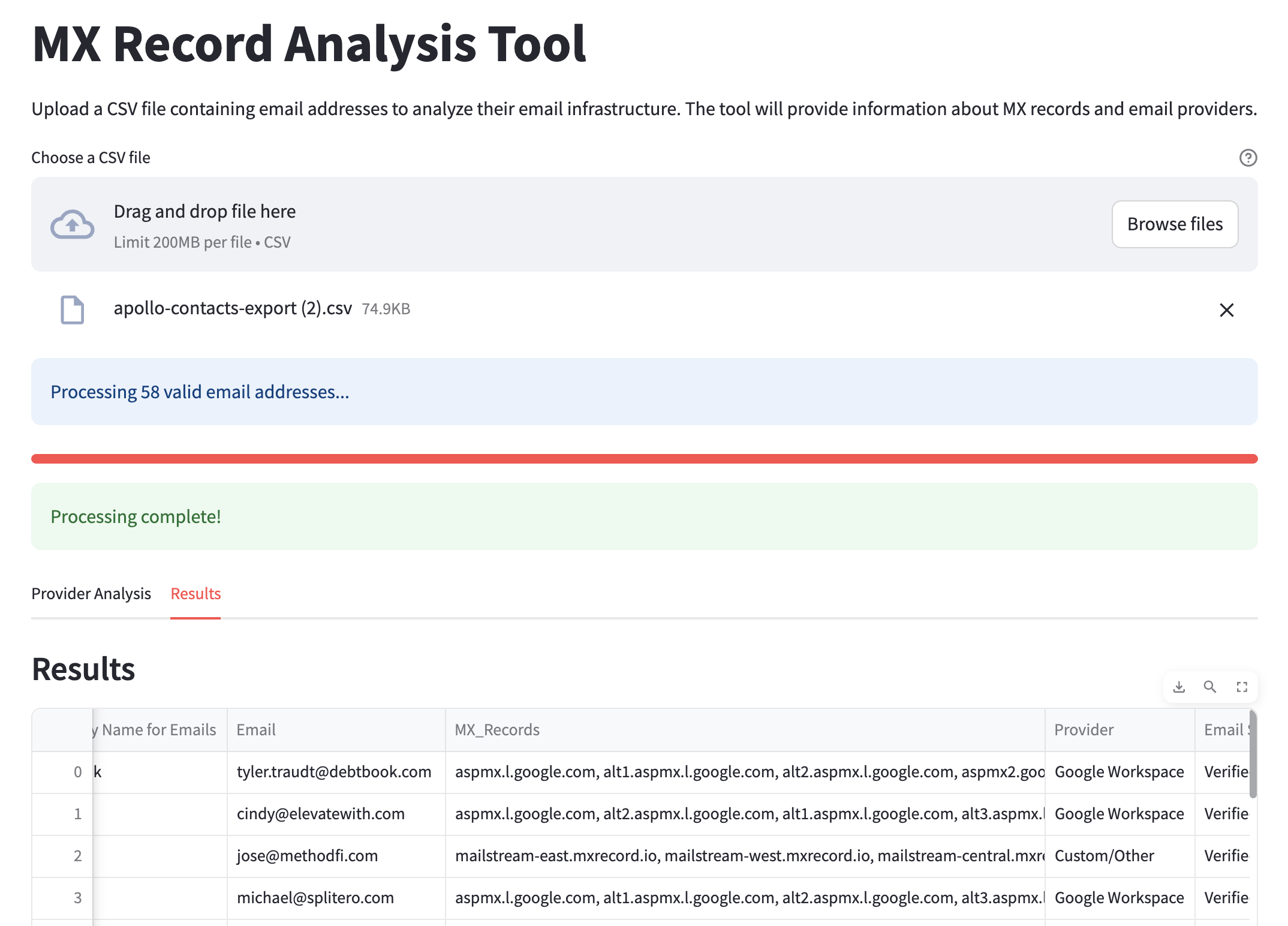Download the results table as CSV
Image resolution: width=1288 pixels, height=926 pixels.
[1179, 687]
